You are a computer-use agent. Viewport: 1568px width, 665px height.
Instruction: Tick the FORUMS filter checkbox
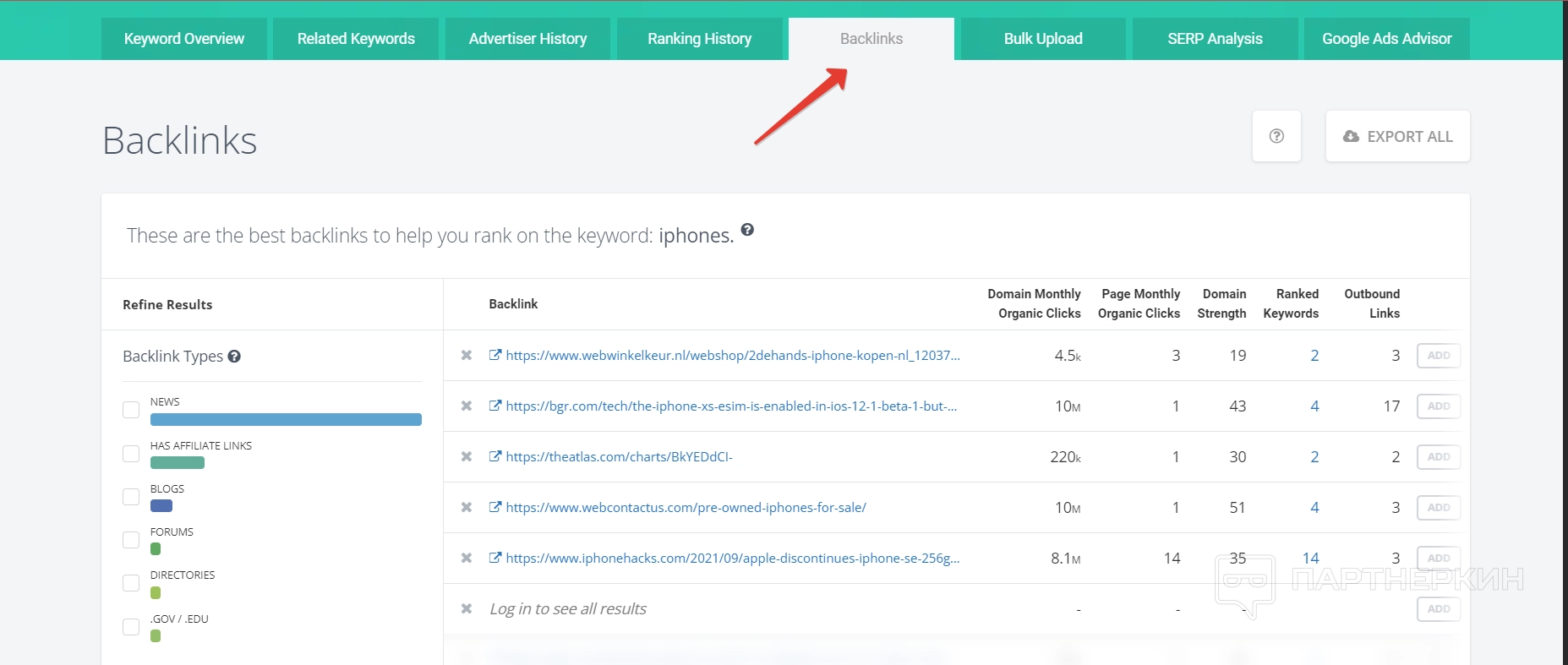131,540
